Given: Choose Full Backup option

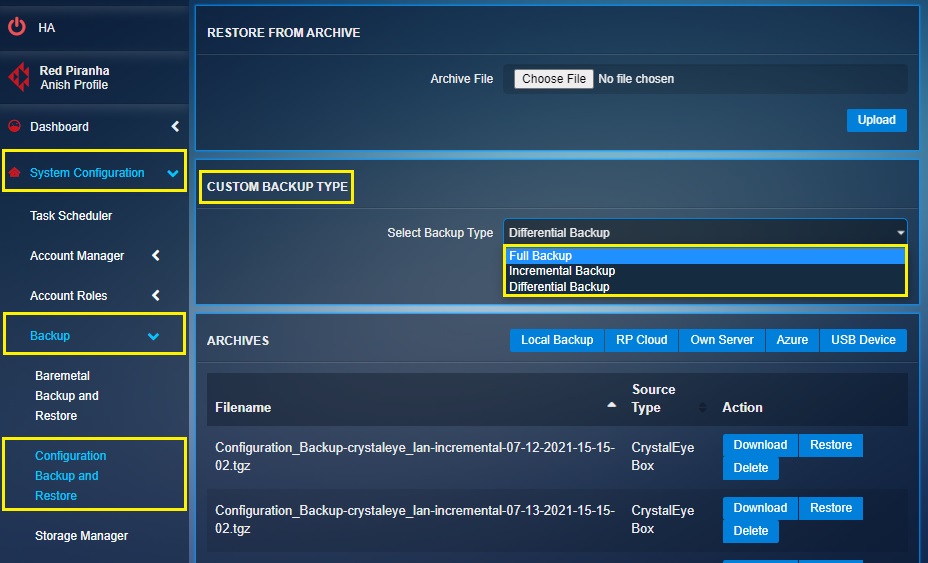Looking at the screenshot, I should pos(705,256).
